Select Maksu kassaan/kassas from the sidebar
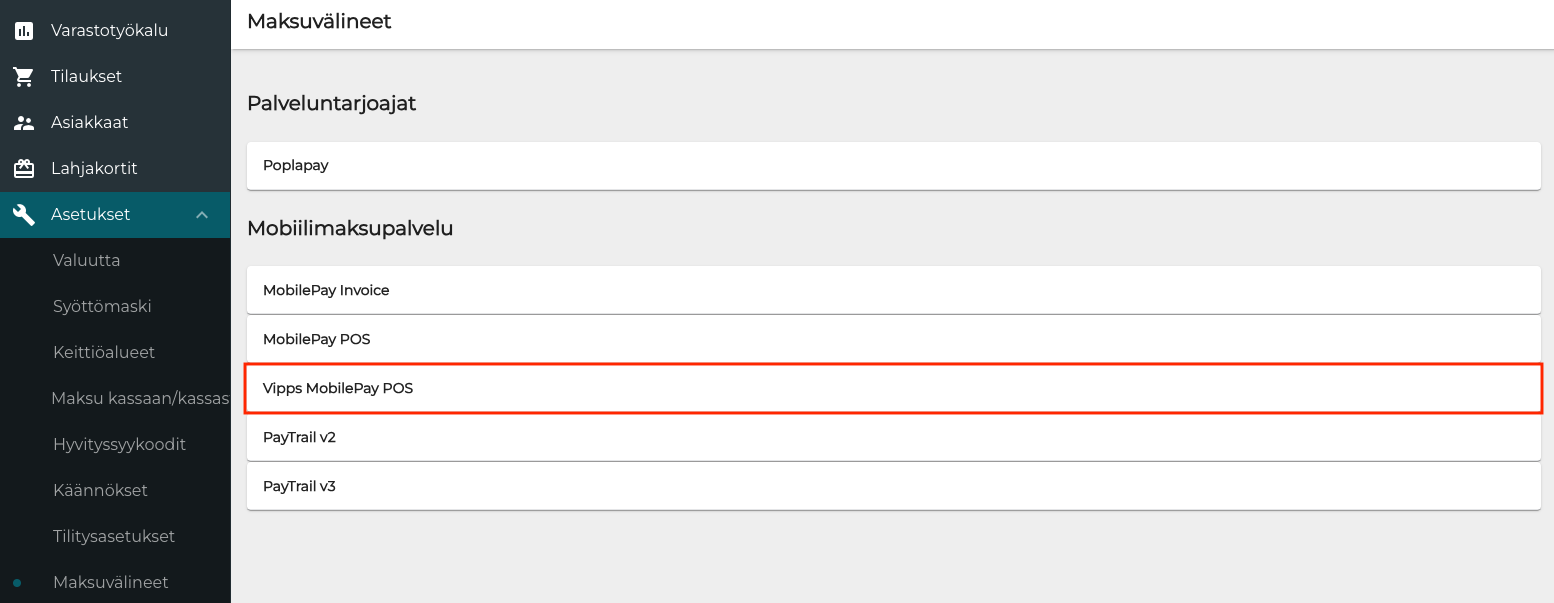Viewport: 1554px width, 603px height. coord(140,398)
